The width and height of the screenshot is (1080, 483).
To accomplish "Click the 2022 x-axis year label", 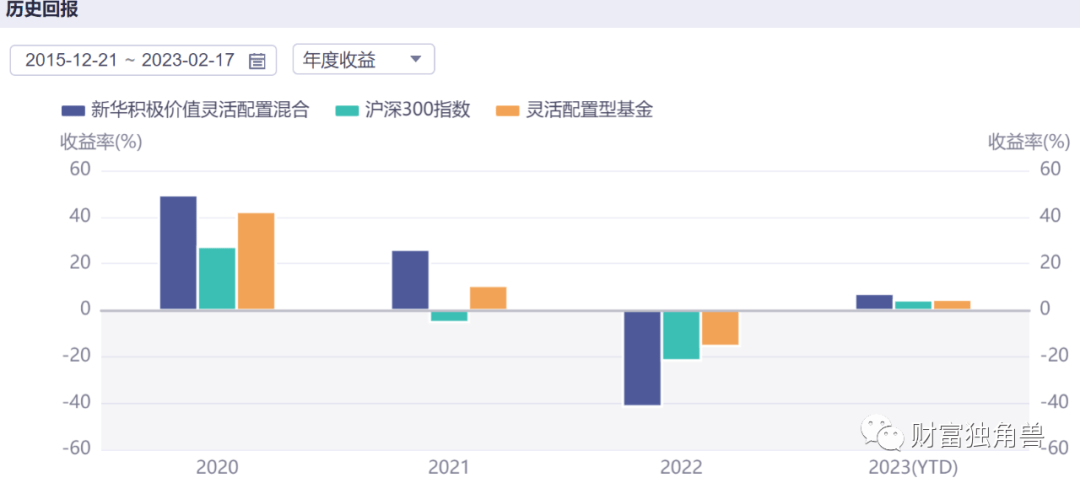I will pos(681,467).
